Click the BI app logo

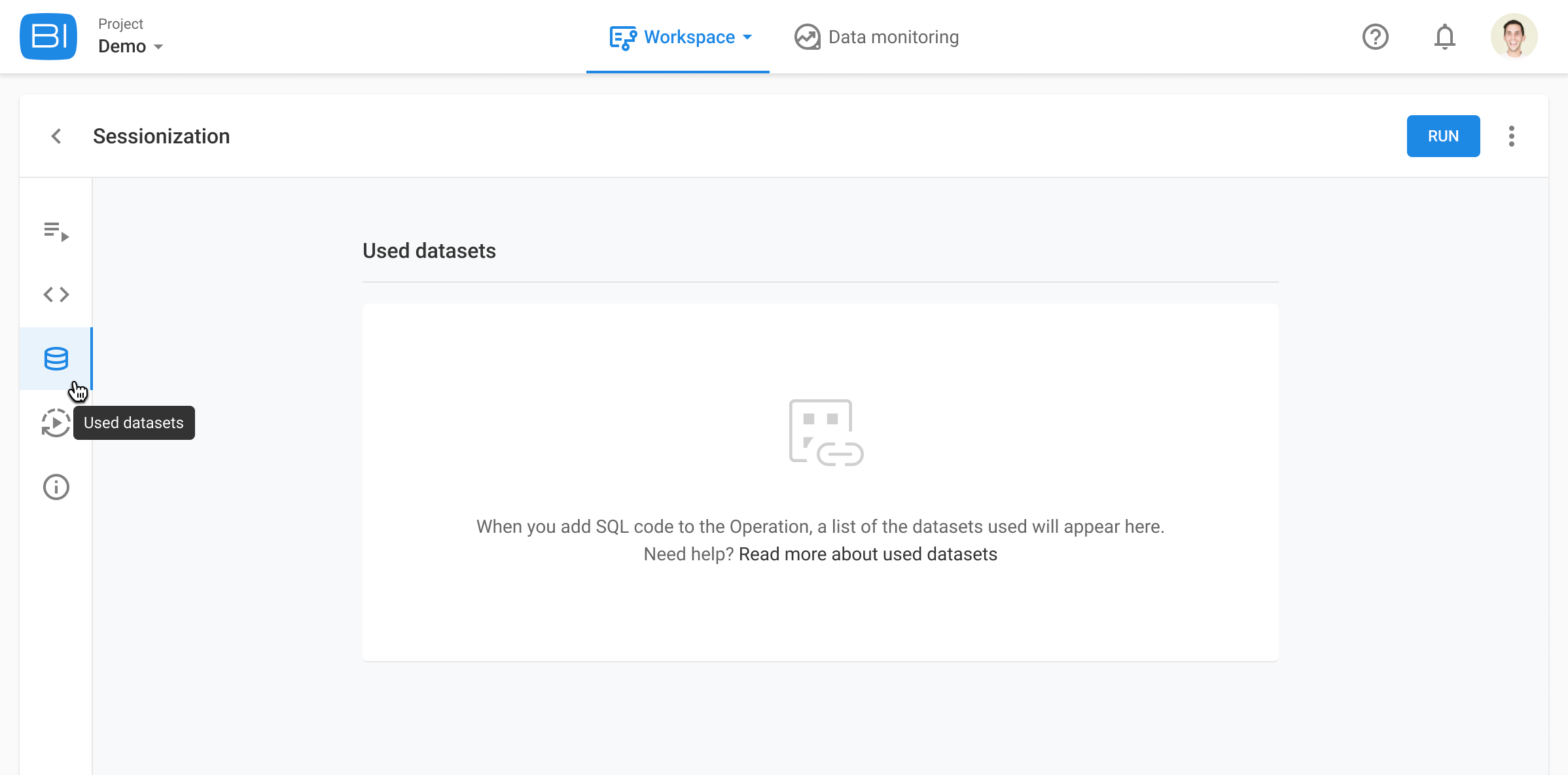click(x=48, y=37)
